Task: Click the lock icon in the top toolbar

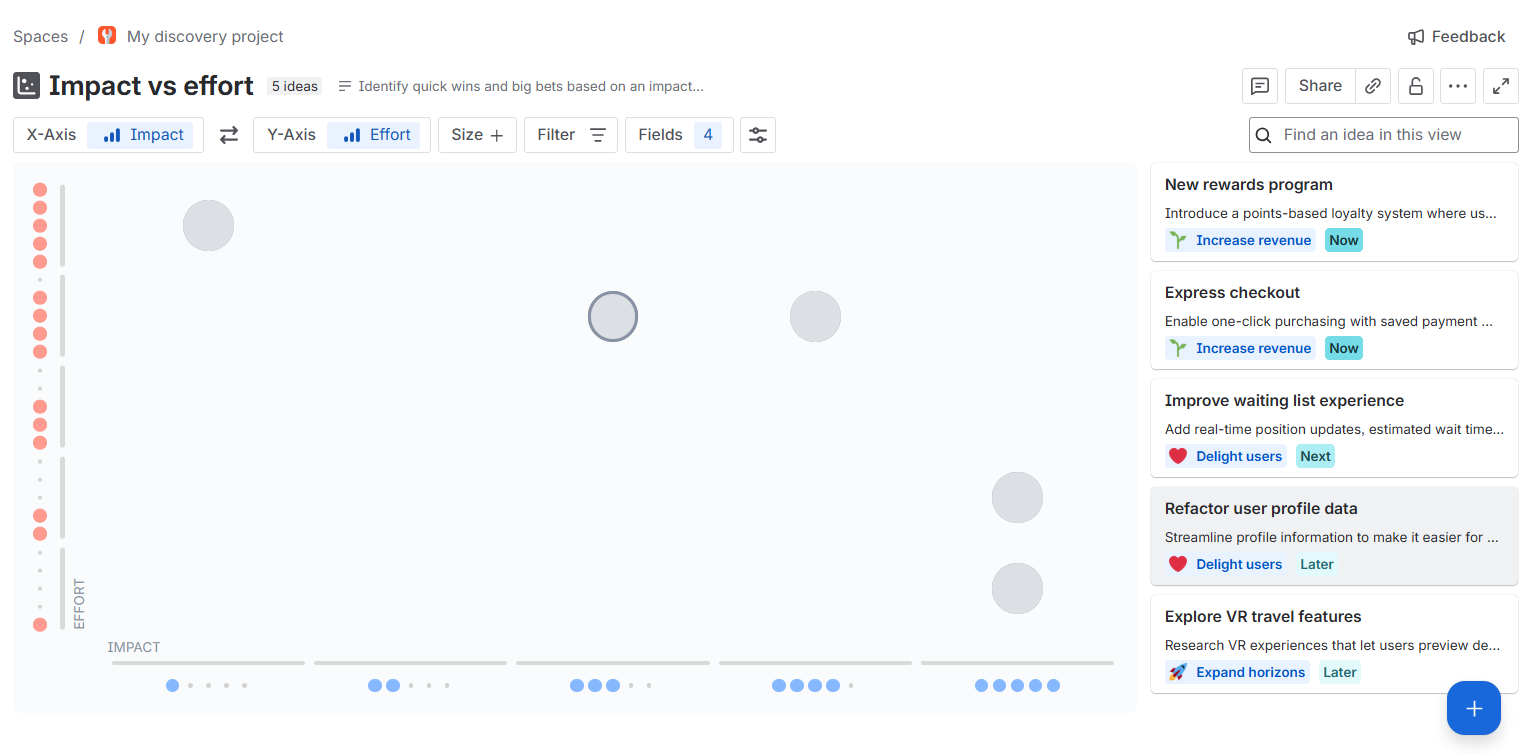Action: coord(1415,85)
